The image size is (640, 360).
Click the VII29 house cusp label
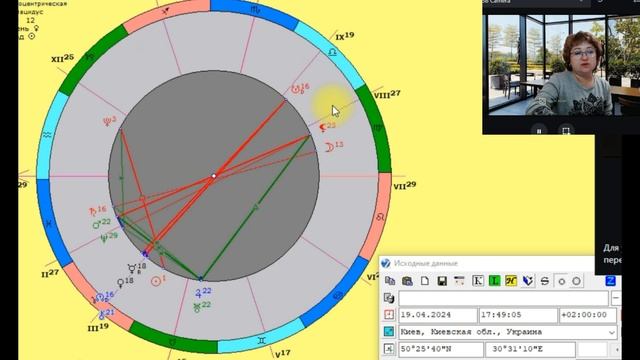coord(404,186)
